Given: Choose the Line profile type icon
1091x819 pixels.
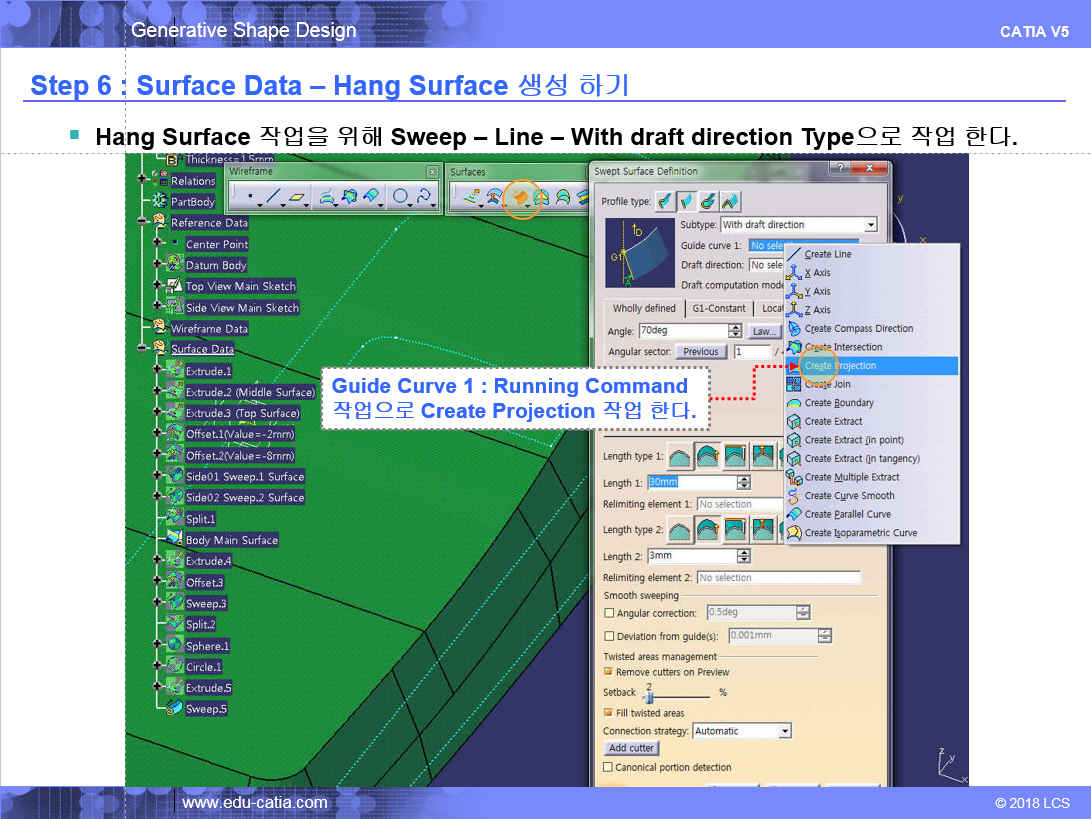Looking at the screenshot, I should pyautogui.click(x=687, y=201).
